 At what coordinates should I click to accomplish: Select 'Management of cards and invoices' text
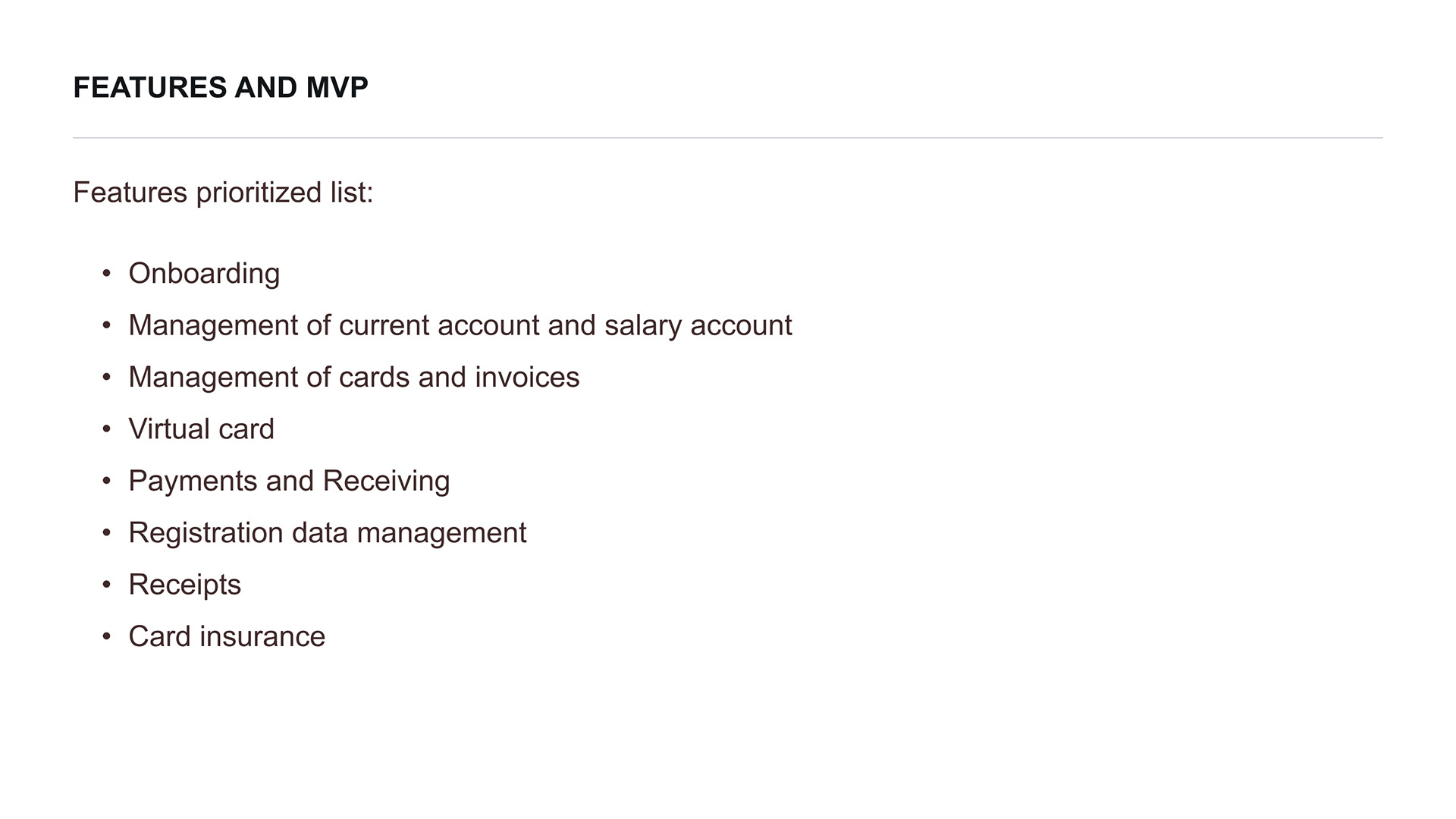point(353,378)
